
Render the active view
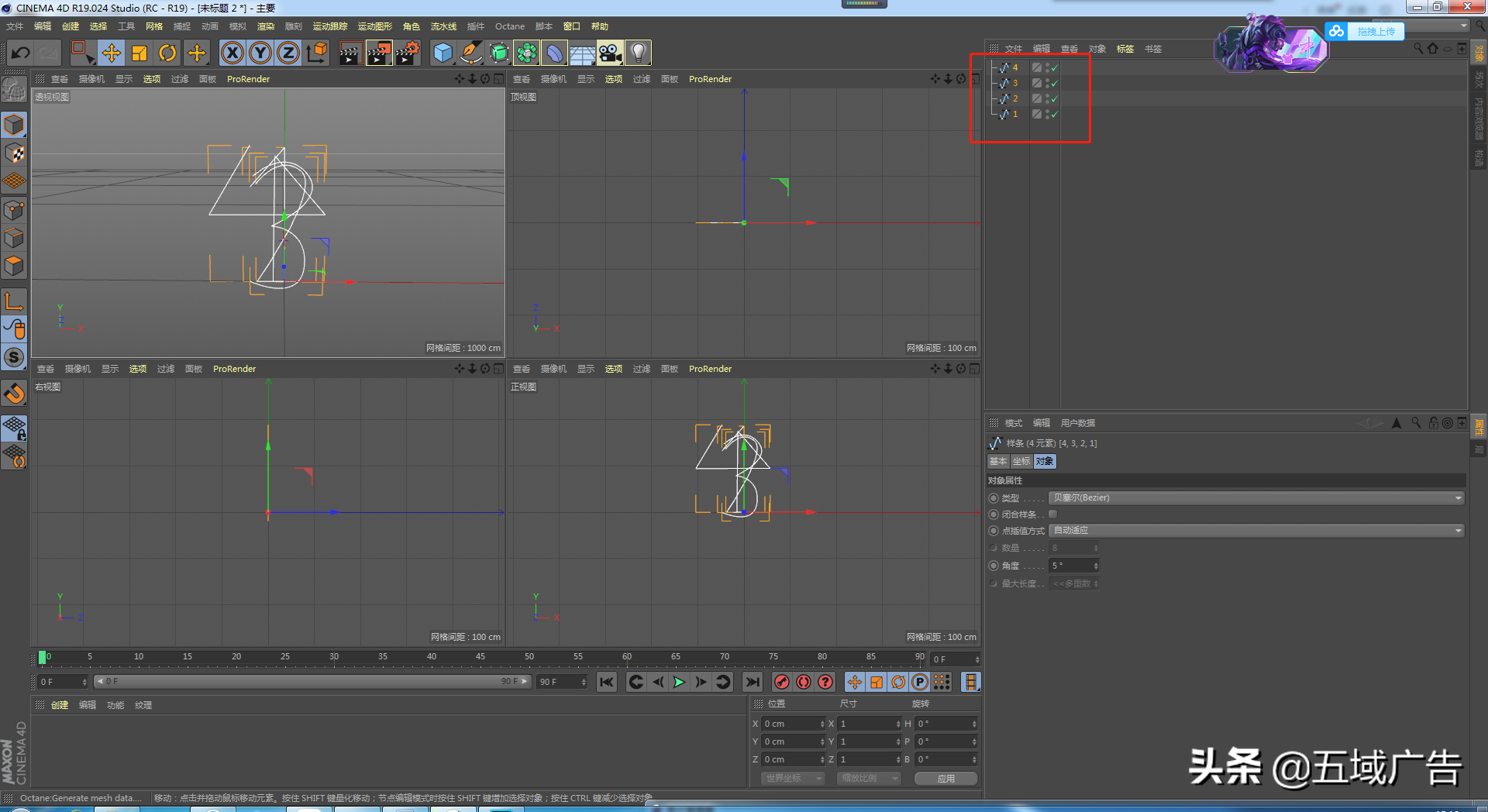350,53
